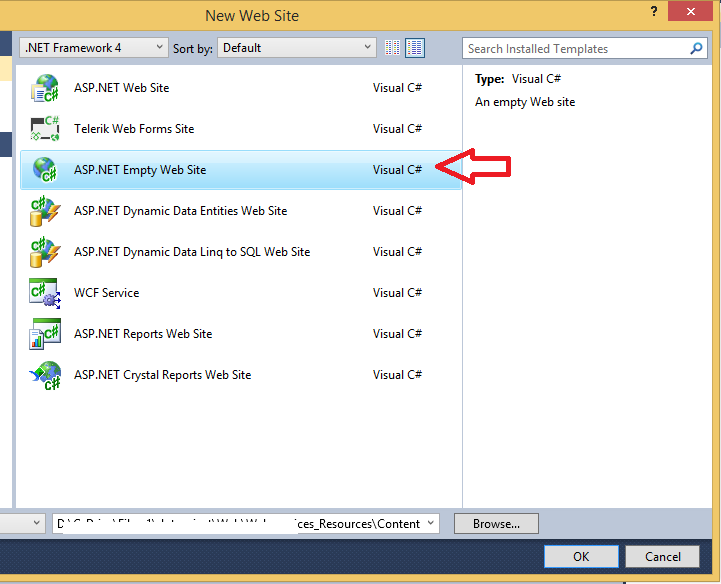Open the help question mark button
The width and height of the screenshot is (721, 584).
click(654, 11)
